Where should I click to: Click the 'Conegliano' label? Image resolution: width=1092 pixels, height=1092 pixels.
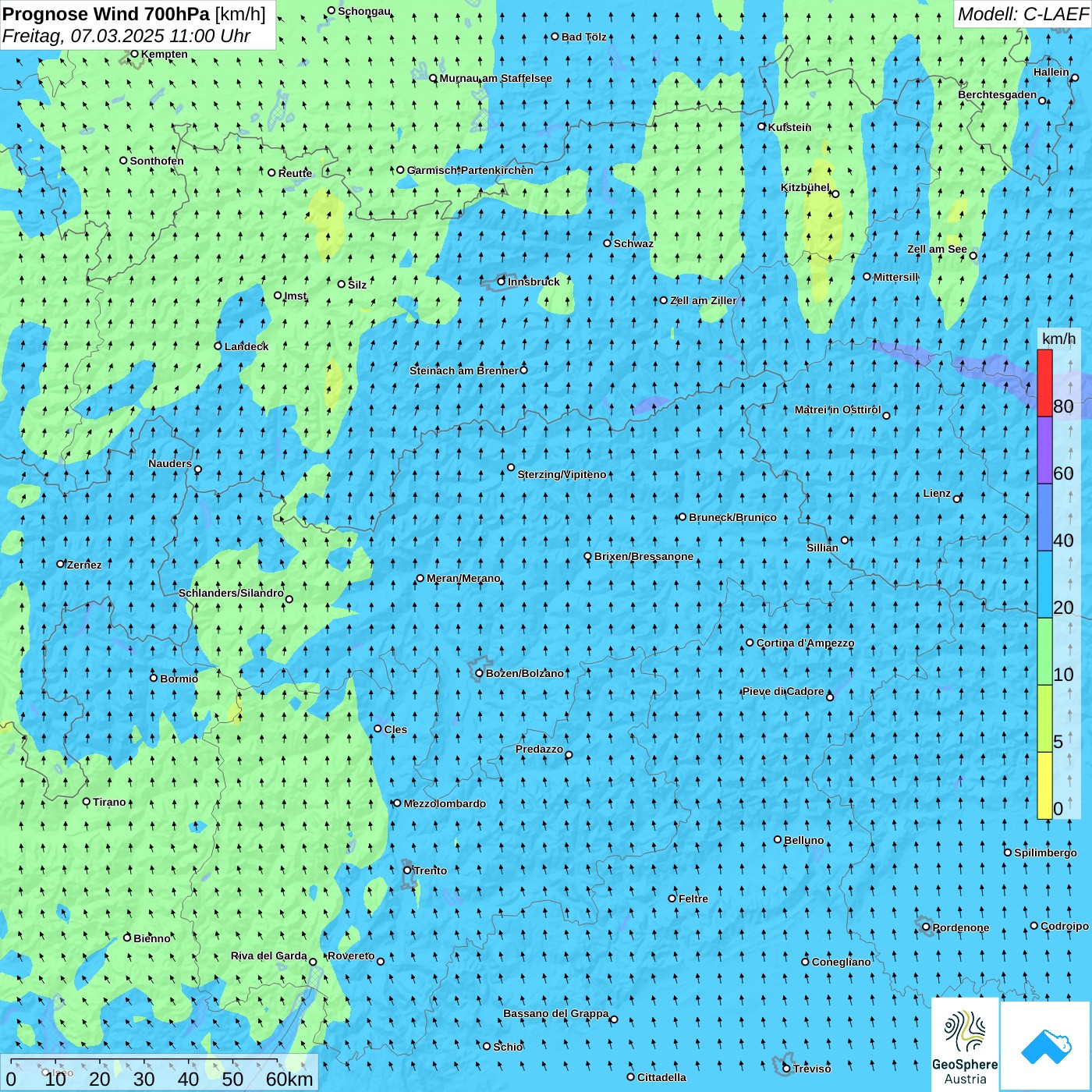tap(841, 962)
